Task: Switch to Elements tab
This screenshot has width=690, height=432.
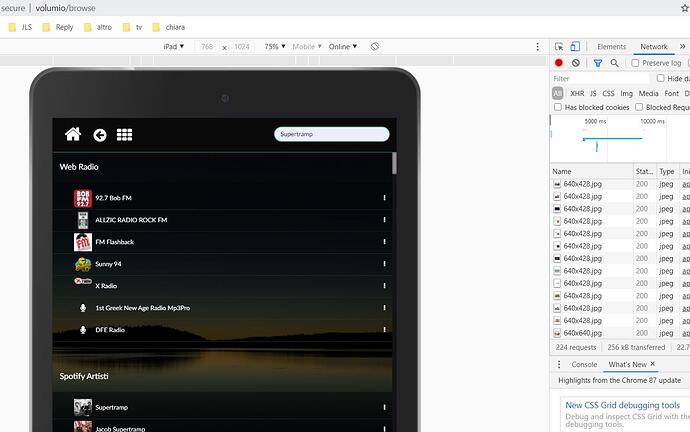Action: click(x=611, y=47)
